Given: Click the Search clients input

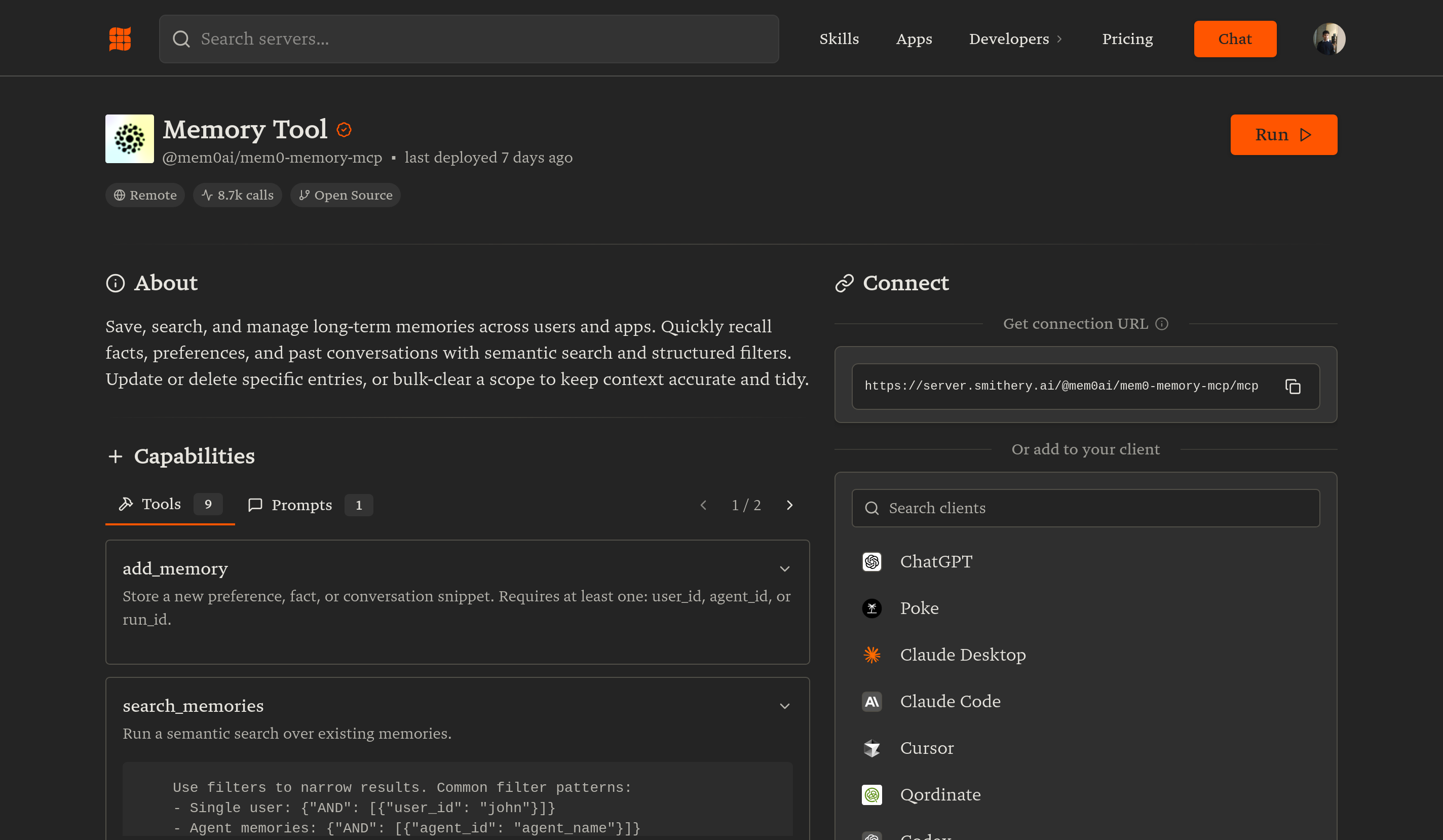Looking at the screenshot, I should click(x=1085, y=508).
